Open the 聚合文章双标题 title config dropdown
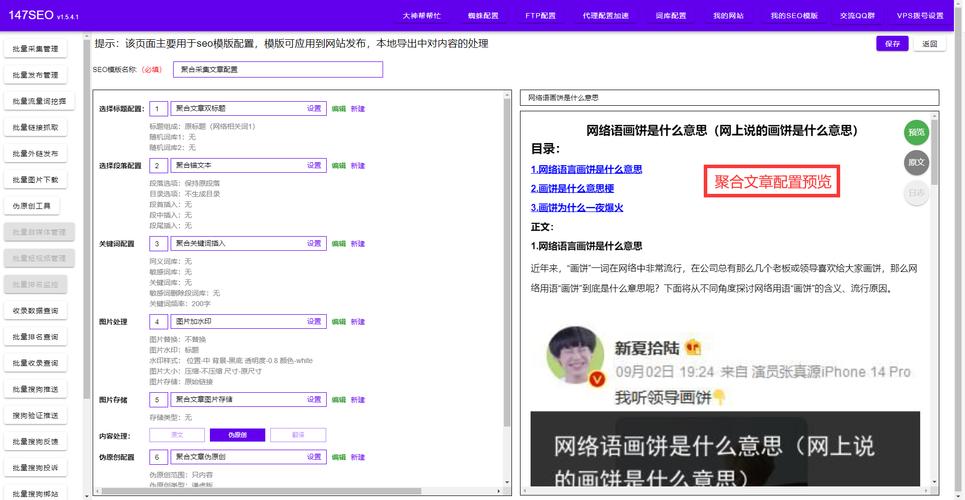The width and height of the screenshot is (965, 500). click(247, 108)
